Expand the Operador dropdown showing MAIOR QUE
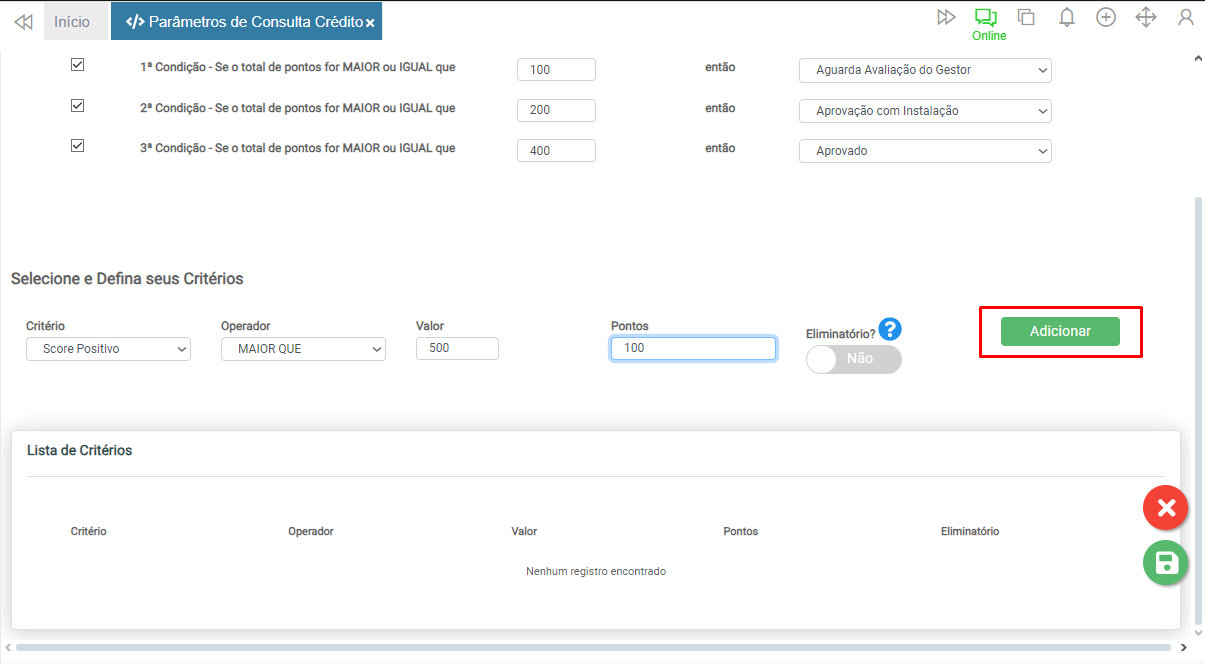1205x664 pixels. [x=303, y=349]
